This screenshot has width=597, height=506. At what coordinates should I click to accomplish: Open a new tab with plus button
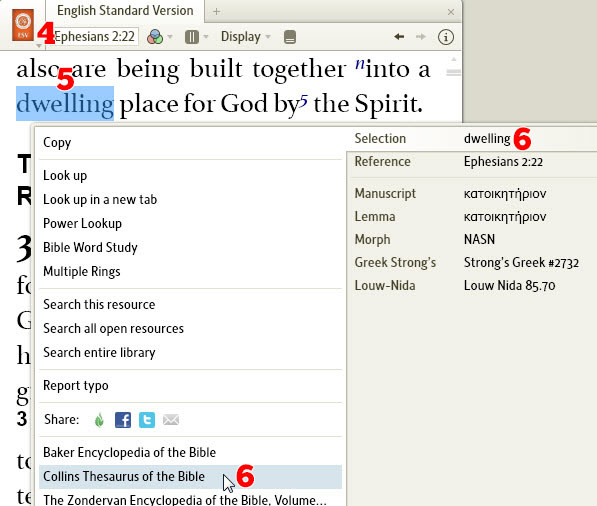tap(216, 12)
